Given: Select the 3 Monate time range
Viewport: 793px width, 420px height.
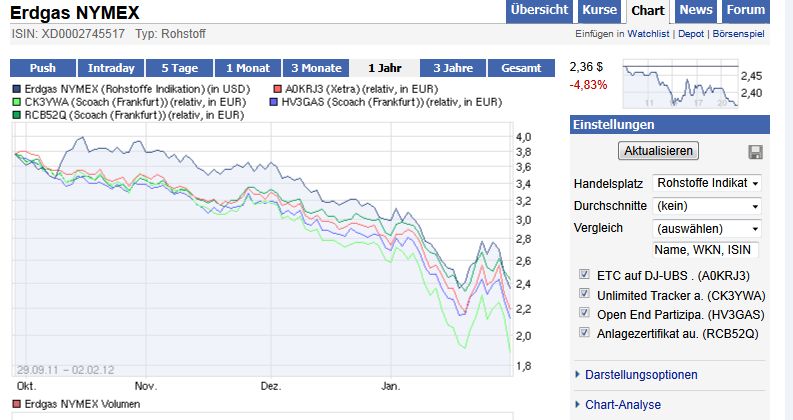Looking at the screenshot, I should click(316, 68).
